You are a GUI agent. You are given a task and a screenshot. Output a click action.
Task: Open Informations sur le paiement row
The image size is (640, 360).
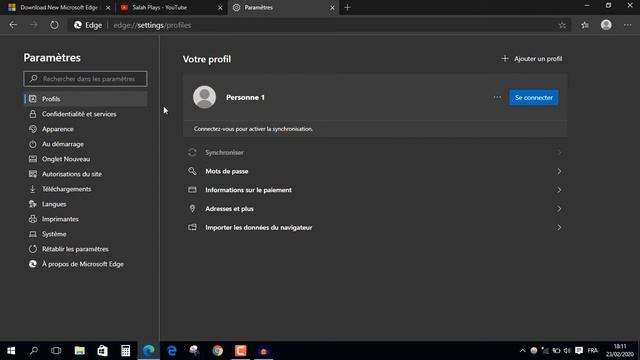(x=375, y=190)
